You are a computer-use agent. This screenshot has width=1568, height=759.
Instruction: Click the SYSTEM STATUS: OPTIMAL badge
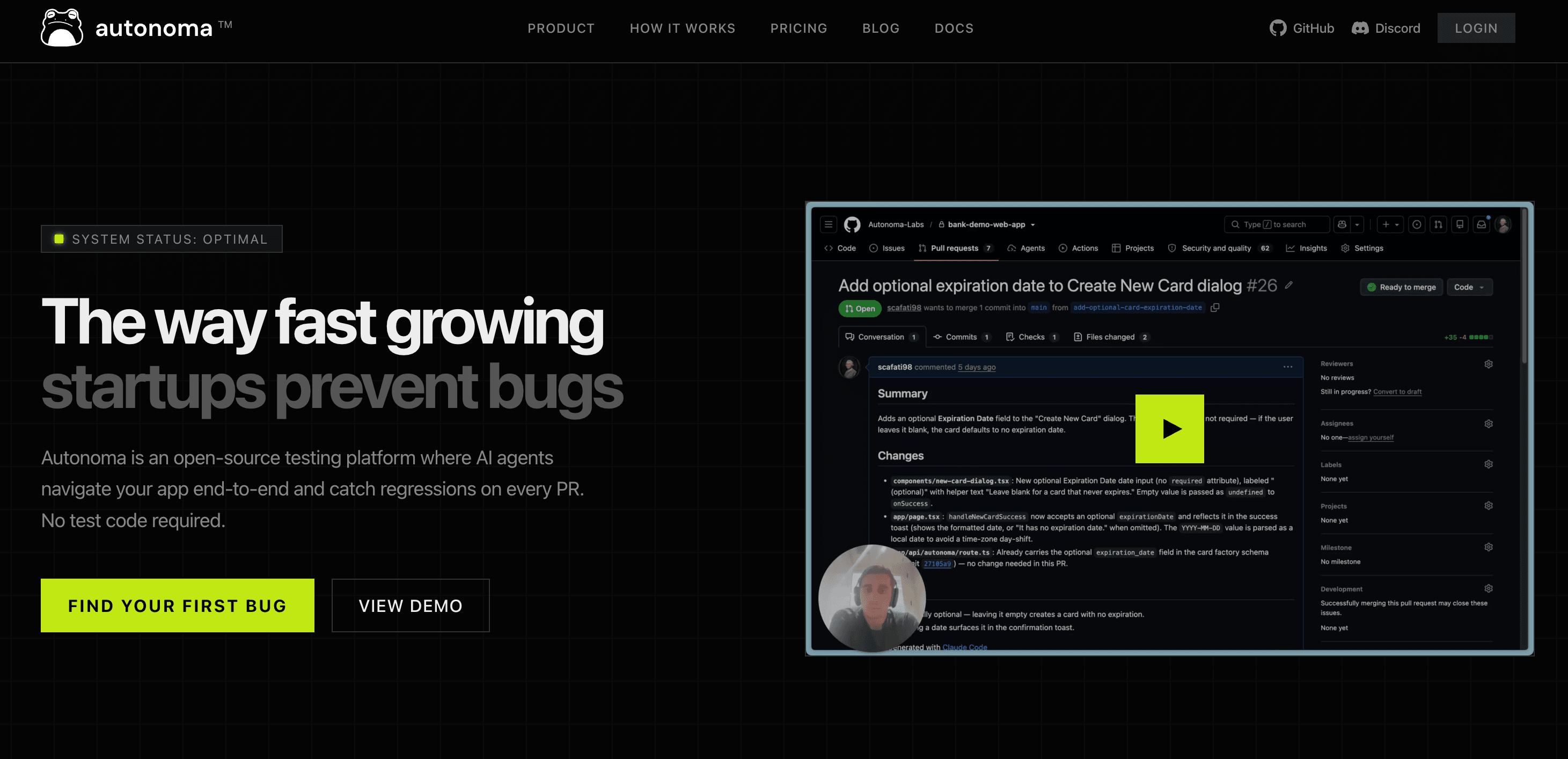162,239
